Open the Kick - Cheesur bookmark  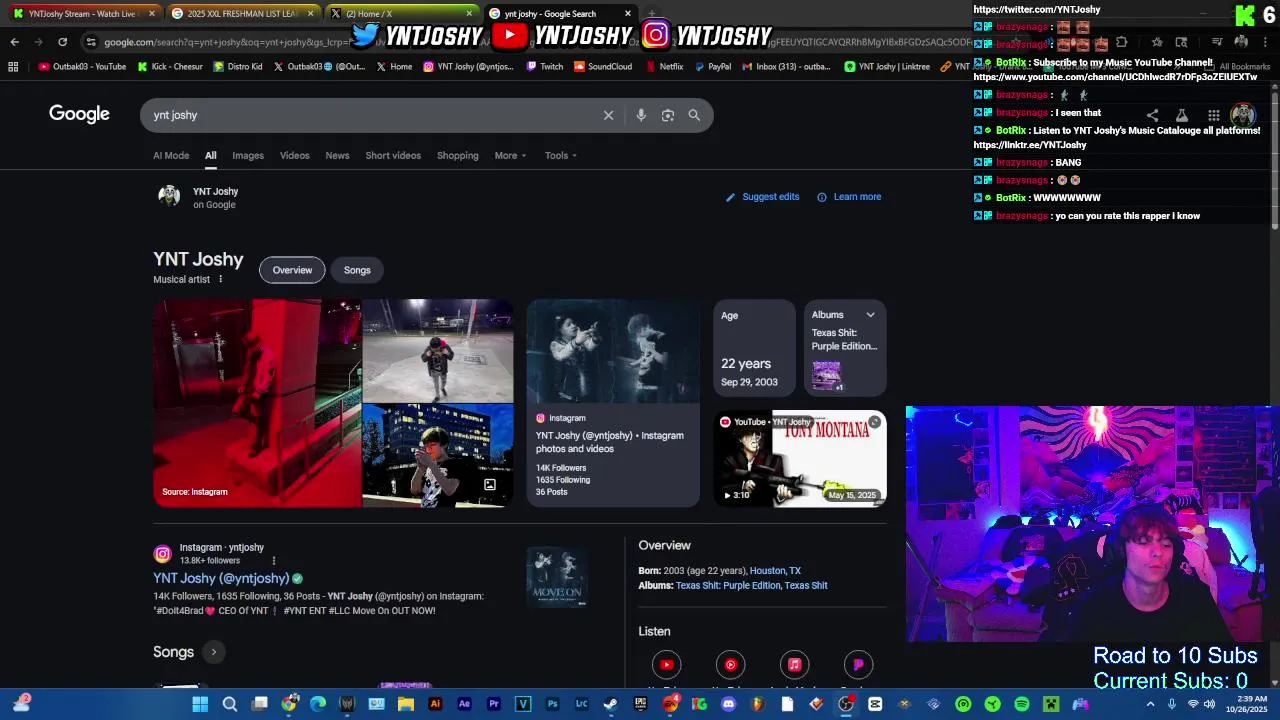pos(170,67)
